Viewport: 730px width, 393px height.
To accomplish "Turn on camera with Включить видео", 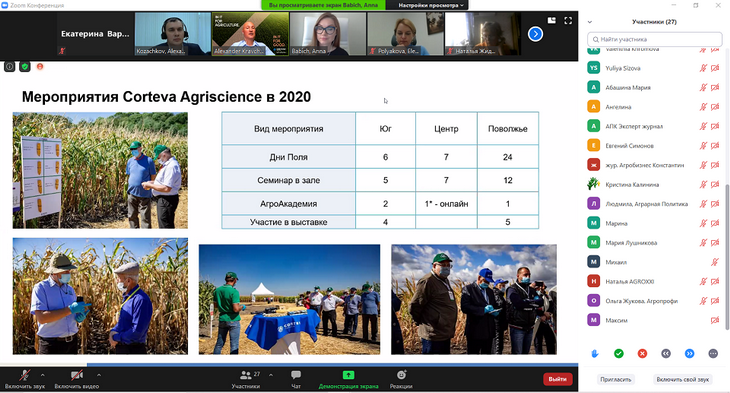I will 77,379.
